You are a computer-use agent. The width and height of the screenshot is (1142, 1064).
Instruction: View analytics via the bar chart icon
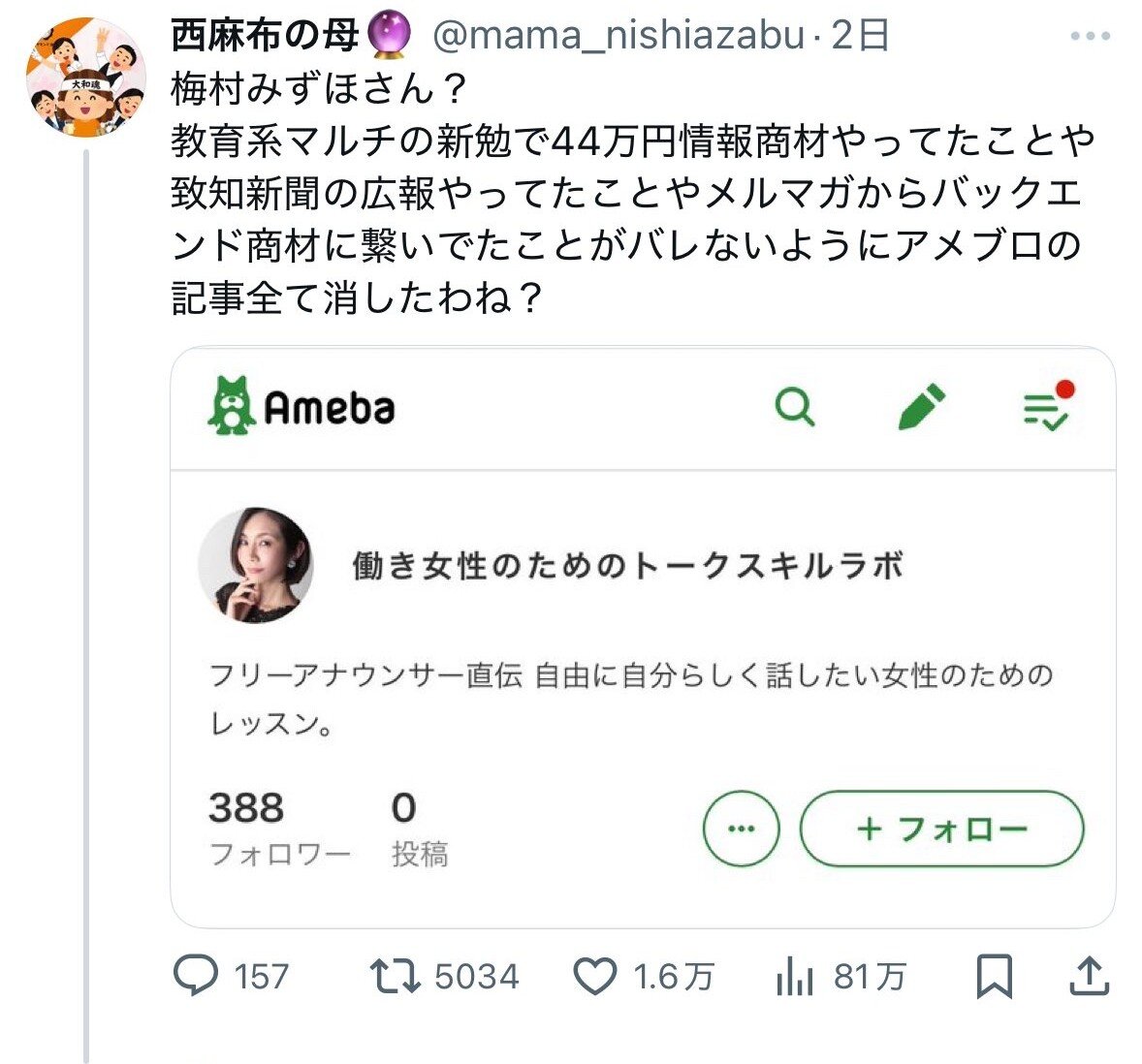pyautogui.click(x=795, y=976)
